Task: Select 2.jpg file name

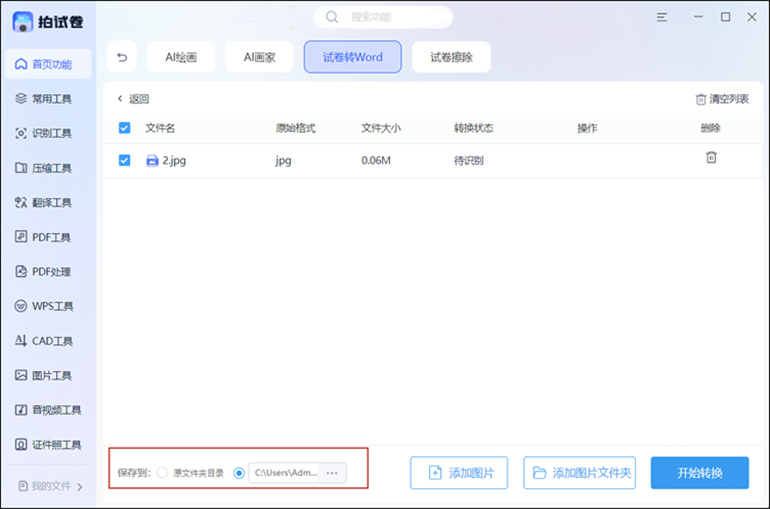Action: [x=174, y=161]
